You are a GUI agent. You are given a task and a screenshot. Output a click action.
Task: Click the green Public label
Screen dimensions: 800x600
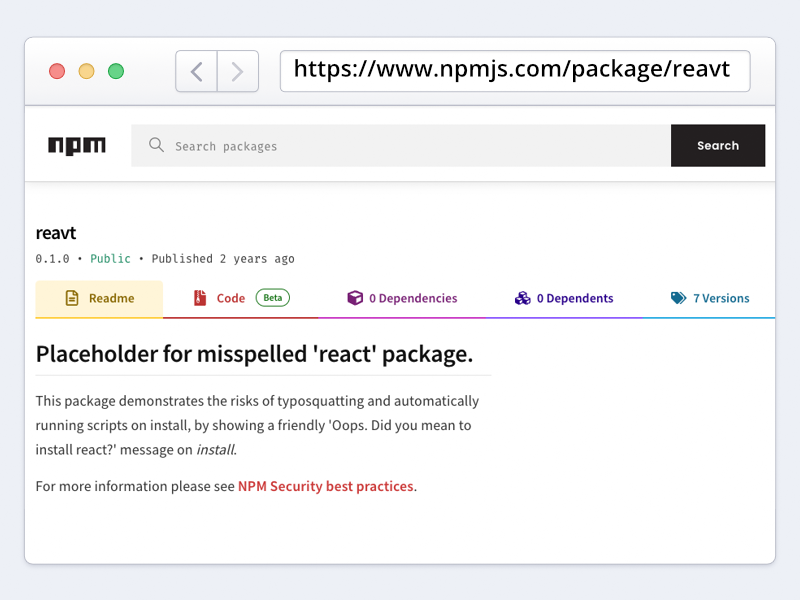(x=110, y=259)
